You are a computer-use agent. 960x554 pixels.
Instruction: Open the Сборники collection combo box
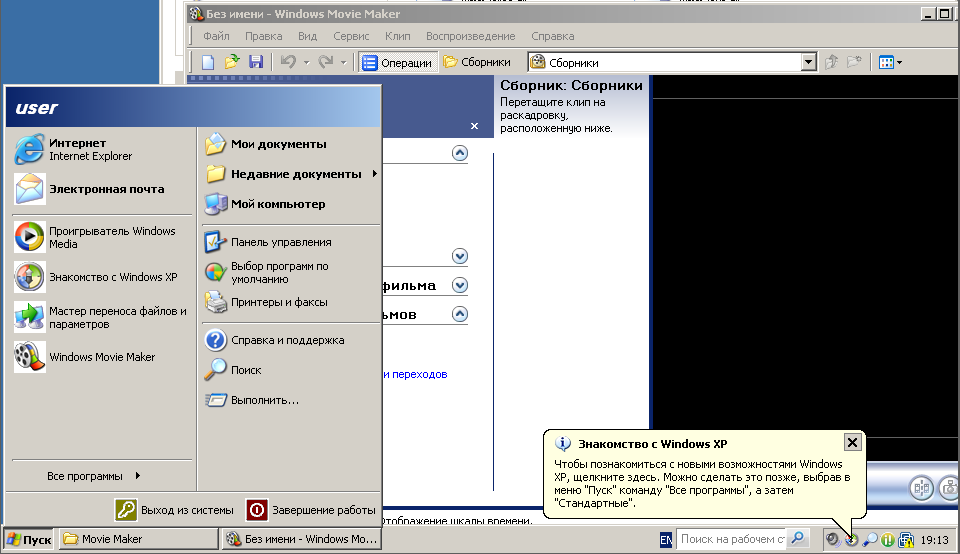pos(672,62)
